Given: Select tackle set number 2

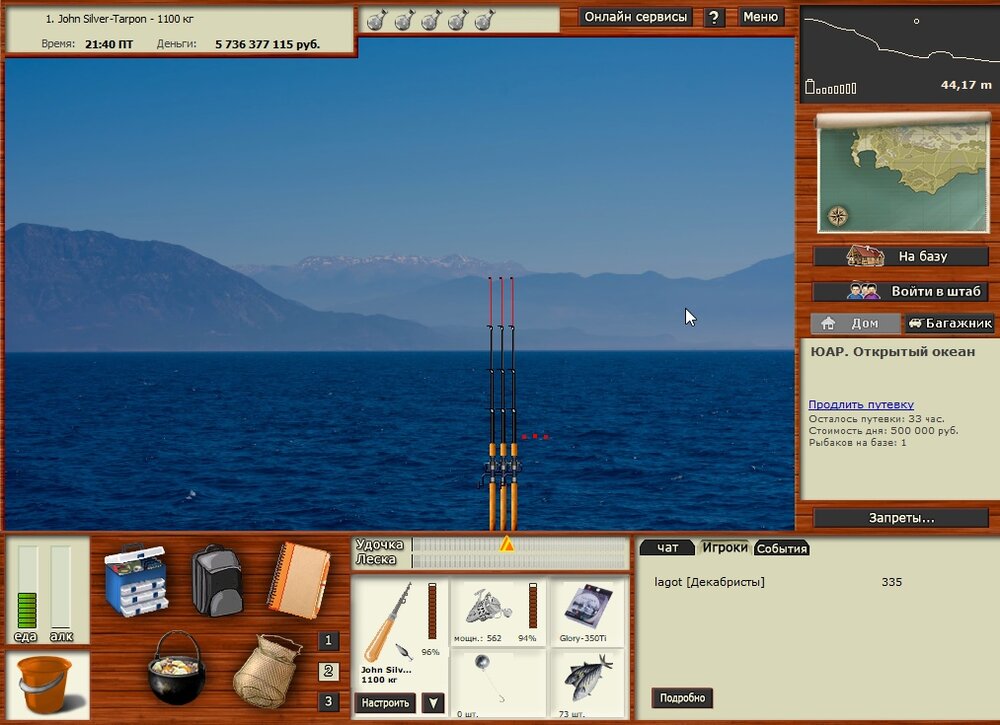Looking at the screenshot, I should point(328,671).
